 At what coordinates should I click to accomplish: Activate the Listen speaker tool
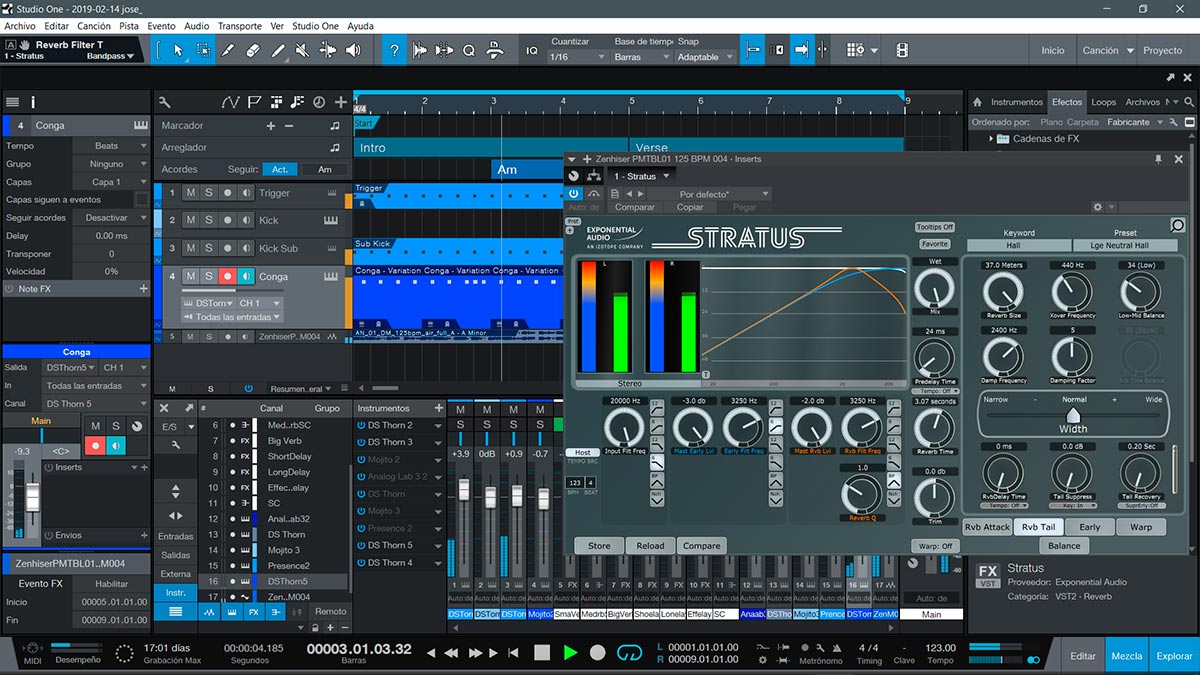point(351,49)
